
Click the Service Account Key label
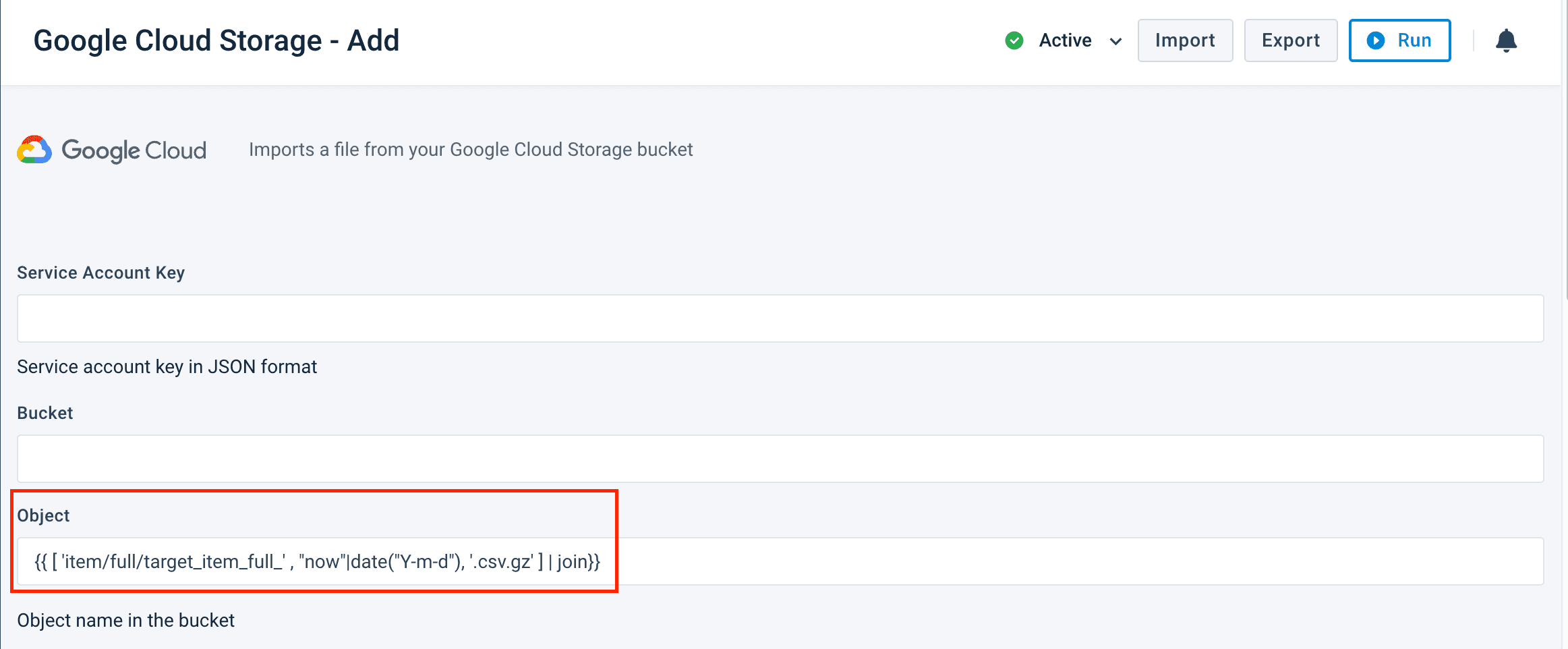pyautogui.click(x=100, y=273)
